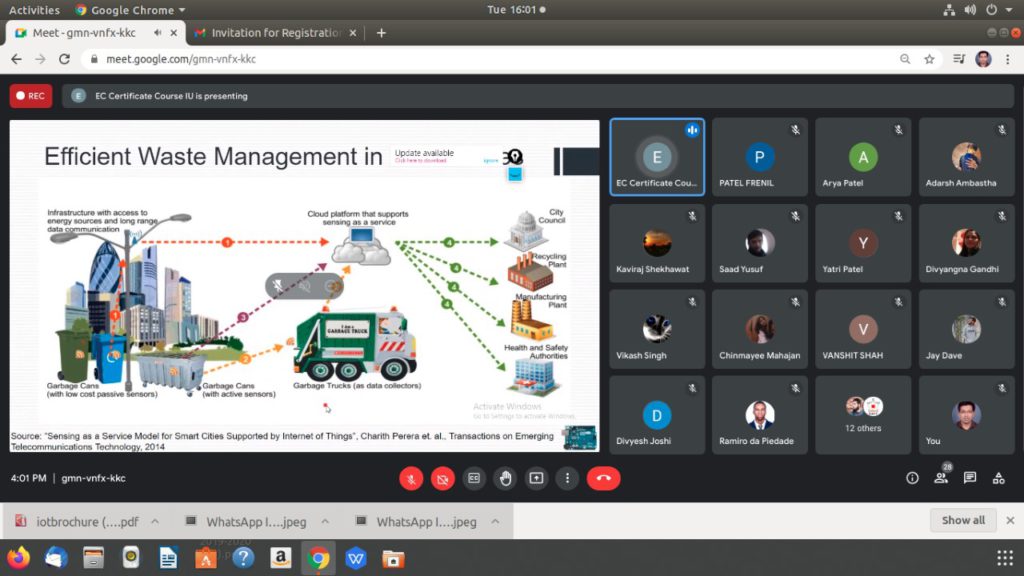Toggle closed captions in the meeting
The image size is (1024, 576).
[474, 478]
